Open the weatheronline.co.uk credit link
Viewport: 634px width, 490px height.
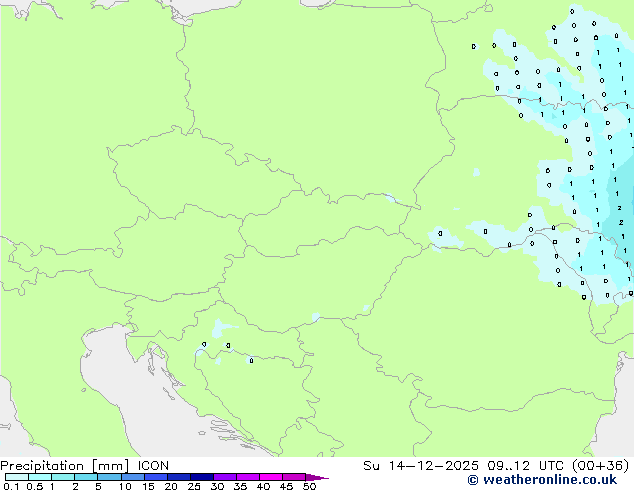pos(542,480)
